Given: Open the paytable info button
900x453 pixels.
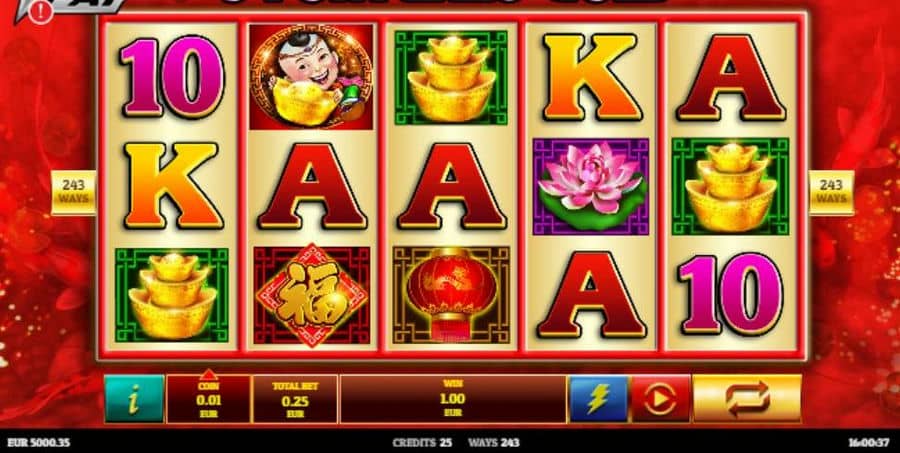Looking at the screenshot, I should (x=134, y=399).
